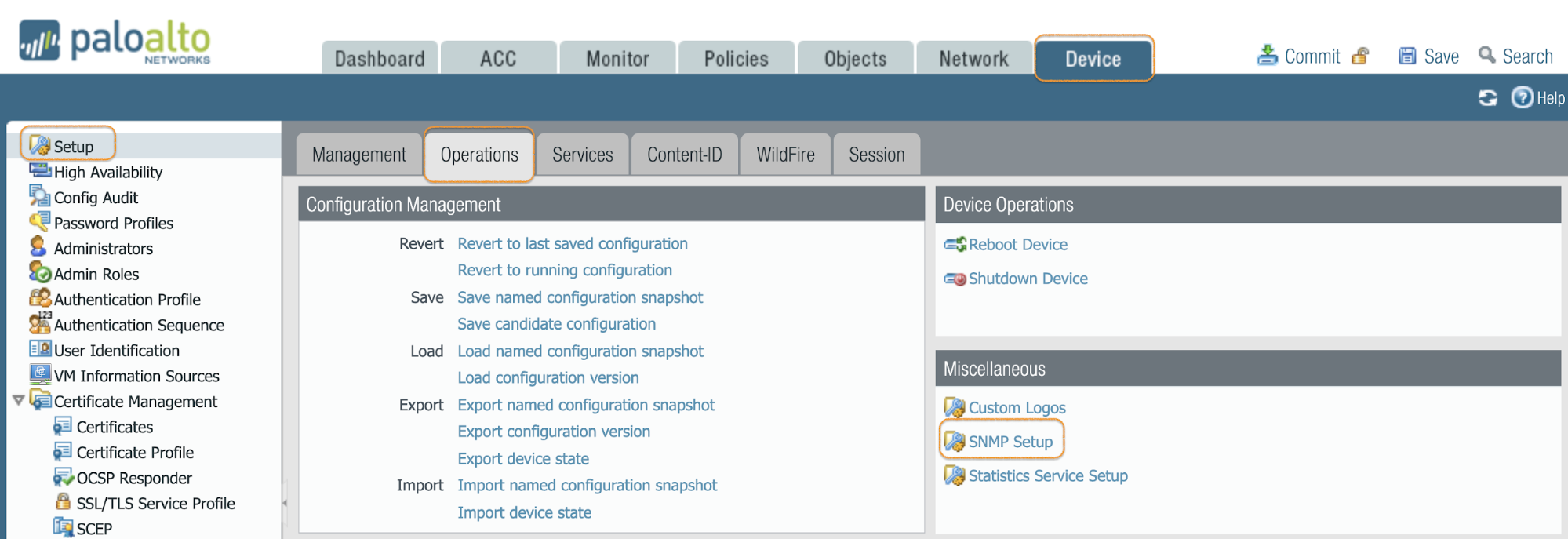This screenshot has height=539, width=1568.
Task: Click the SSL/TLS Service Profile lock icon
Action: [63, 501]
